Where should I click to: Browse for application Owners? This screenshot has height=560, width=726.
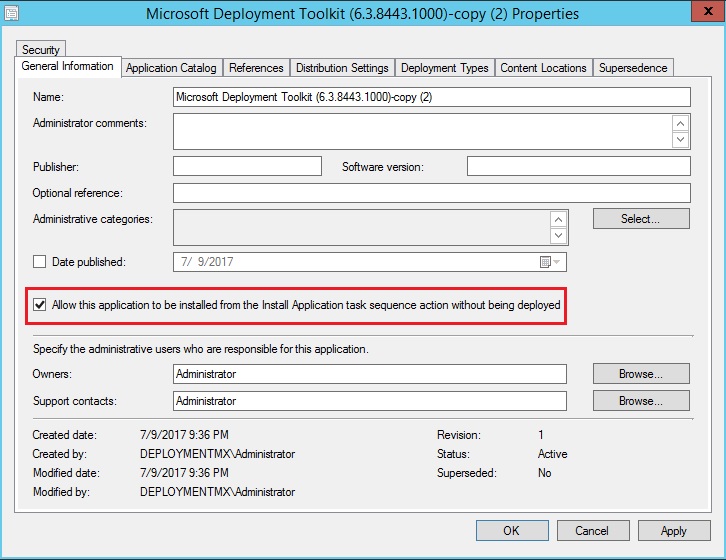(x=640, y=374)
